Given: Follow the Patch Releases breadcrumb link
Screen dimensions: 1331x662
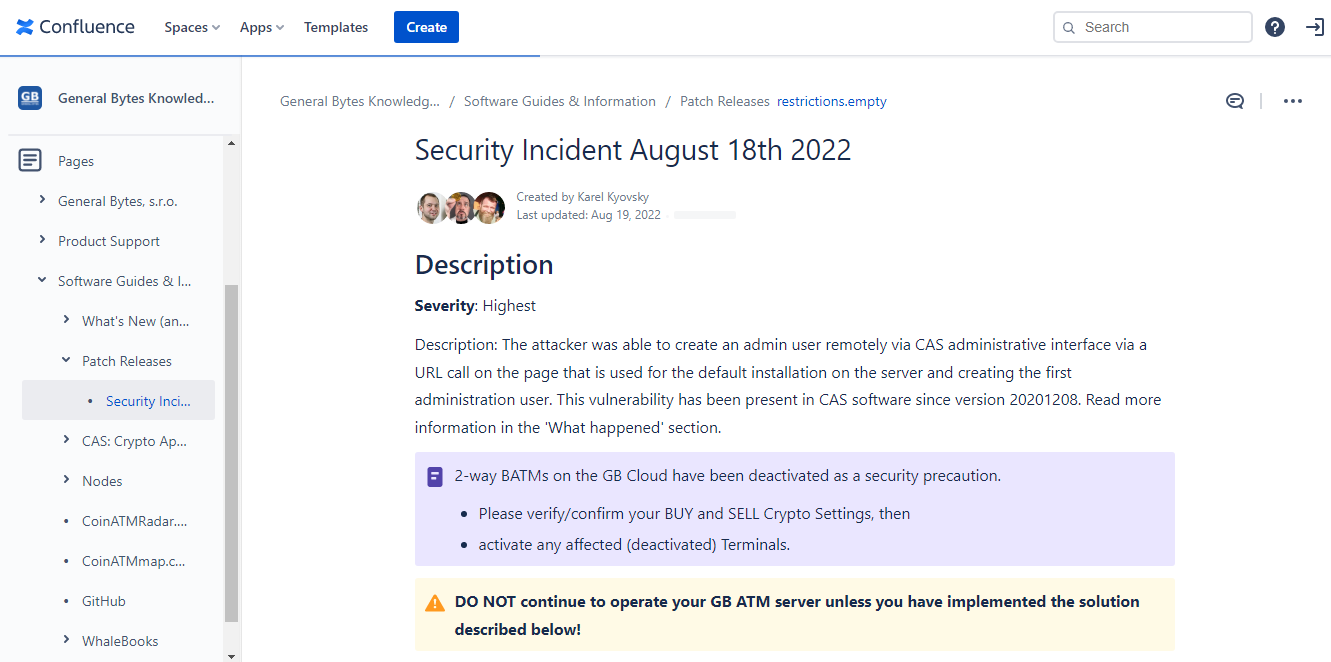Looking at the screenshot, I should (x=725, y=101).
